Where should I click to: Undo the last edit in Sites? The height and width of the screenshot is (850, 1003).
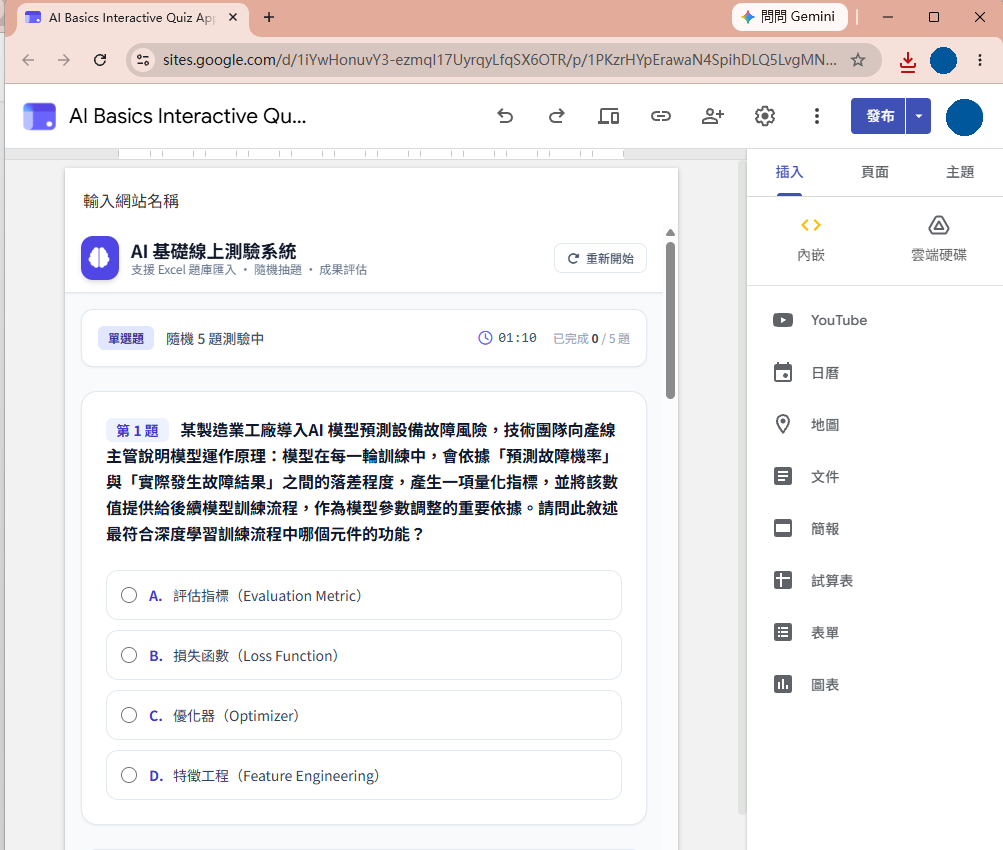[505, 116]
